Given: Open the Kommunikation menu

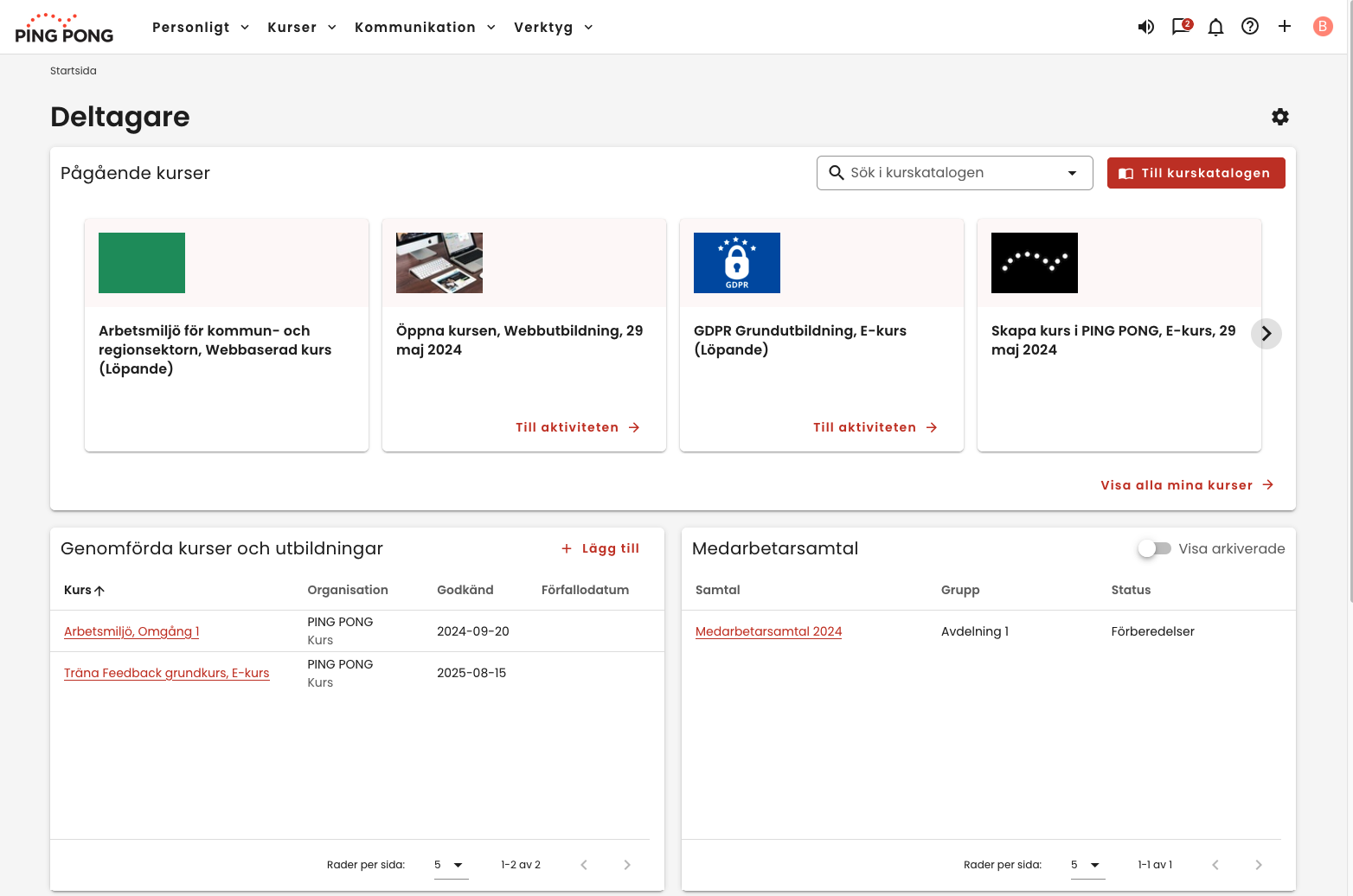Looking at the screenshot, I should [x=425, y=28].
